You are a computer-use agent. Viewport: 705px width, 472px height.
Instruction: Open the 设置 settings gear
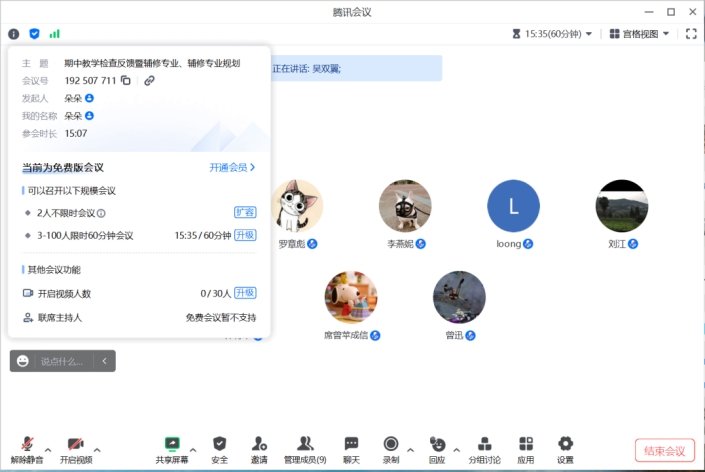pos(565,449)
